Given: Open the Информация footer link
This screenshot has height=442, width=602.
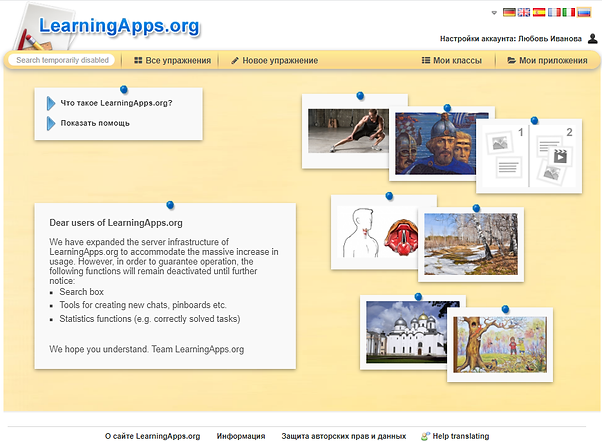Looking at the screenshot, I should pyautogui.click(x=241, y=436).
